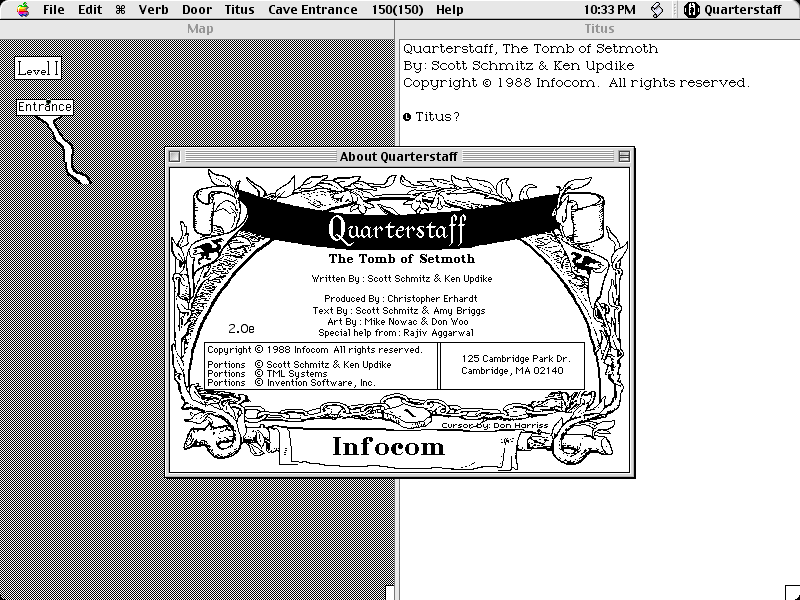Click the 2.0e version number
The image size is (800, 600).
[x=241, y=329]
